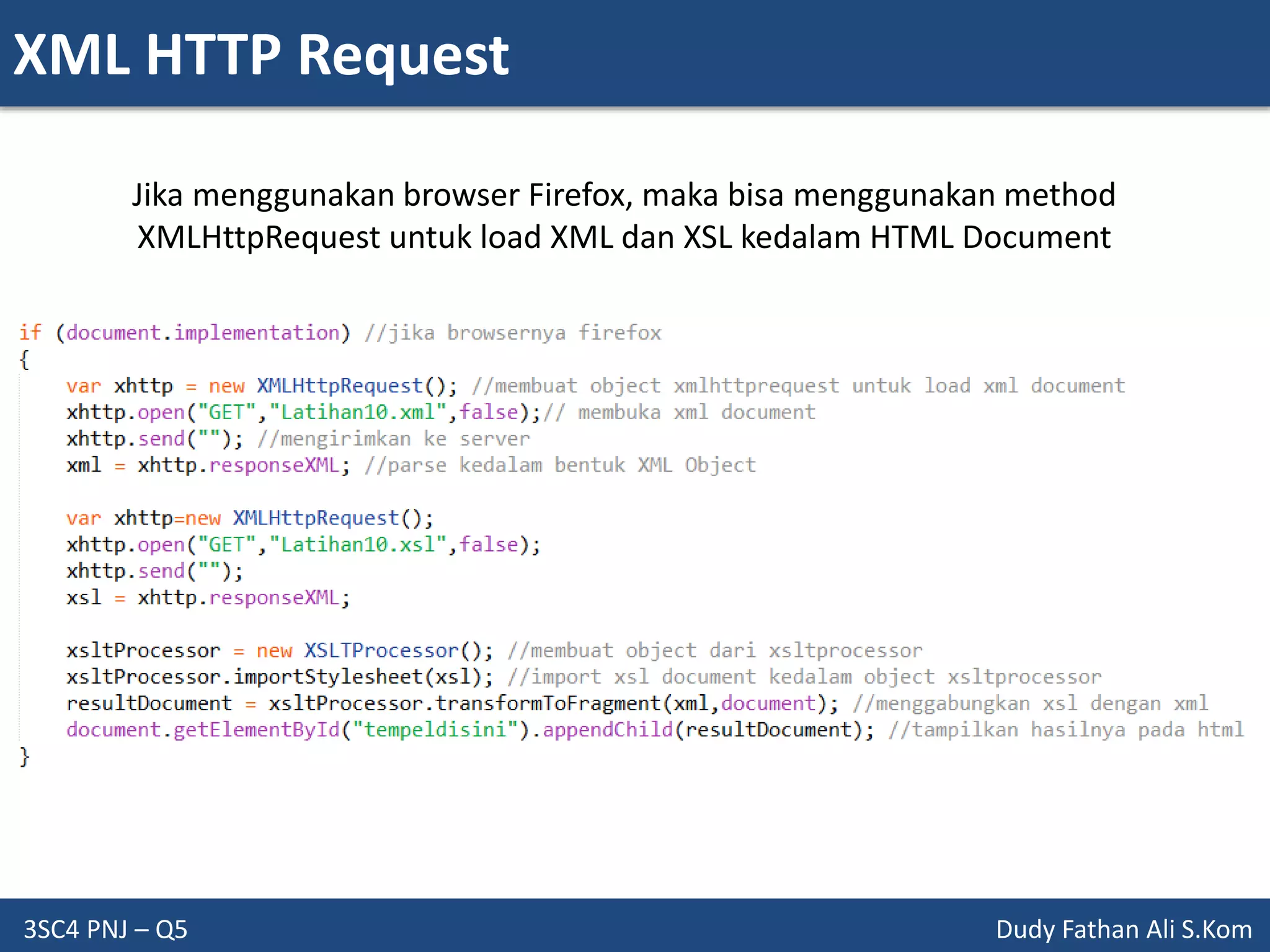Click the code line opening "Latihan10.xsl"
Screen dimensions: 1270x952
[x=304, y=544]
